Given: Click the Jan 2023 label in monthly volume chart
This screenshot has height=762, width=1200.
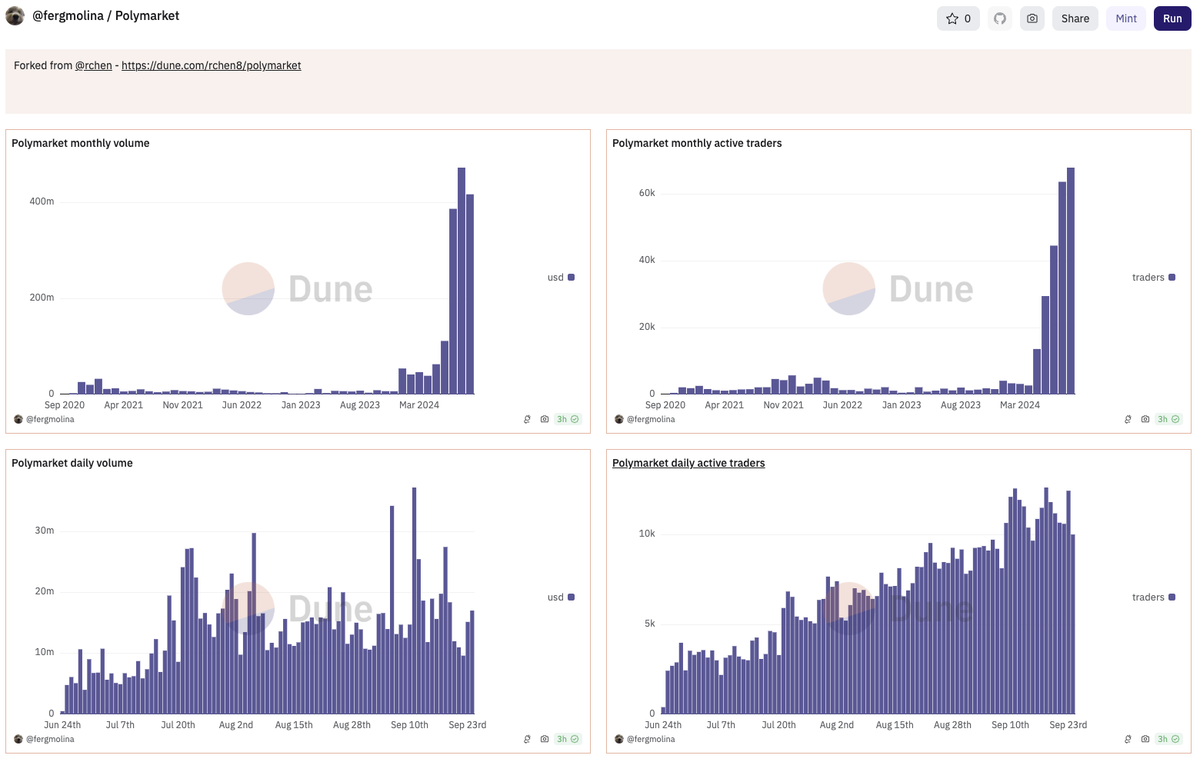Looking at the screenshot, I should point(301,404).
